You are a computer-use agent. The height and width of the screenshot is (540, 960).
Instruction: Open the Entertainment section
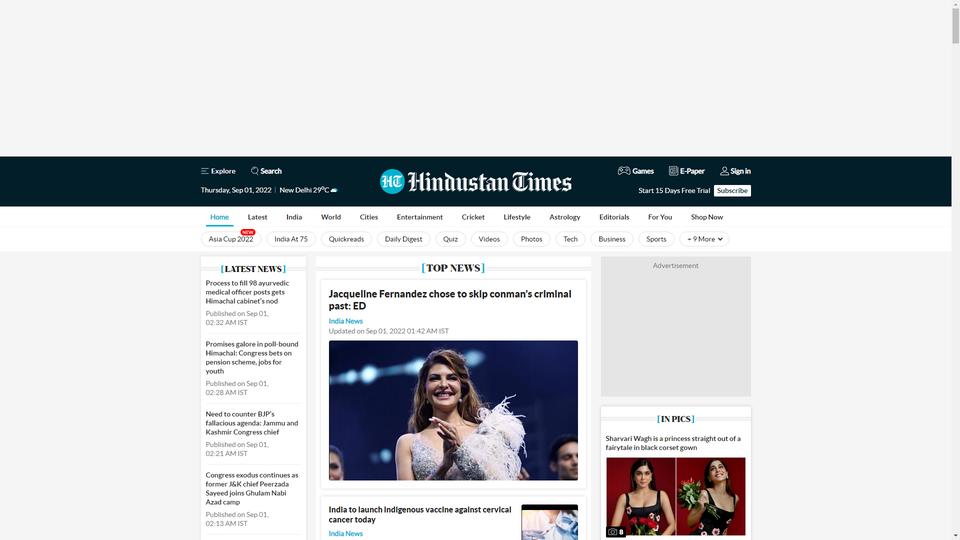[x=419, y=217]
